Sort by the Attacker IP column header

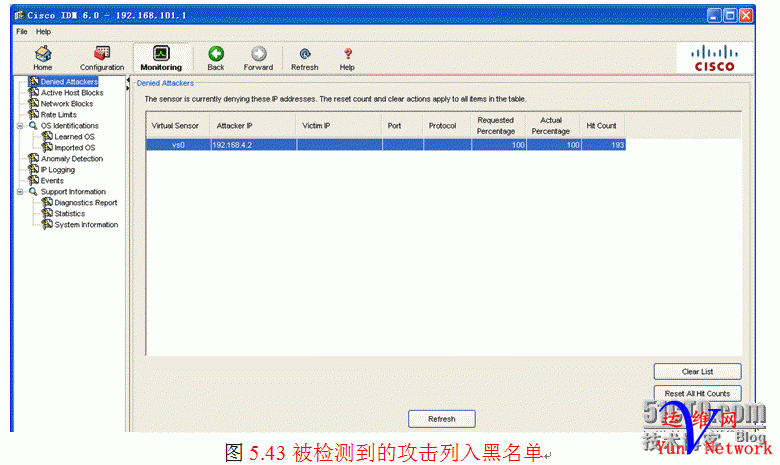253,126
